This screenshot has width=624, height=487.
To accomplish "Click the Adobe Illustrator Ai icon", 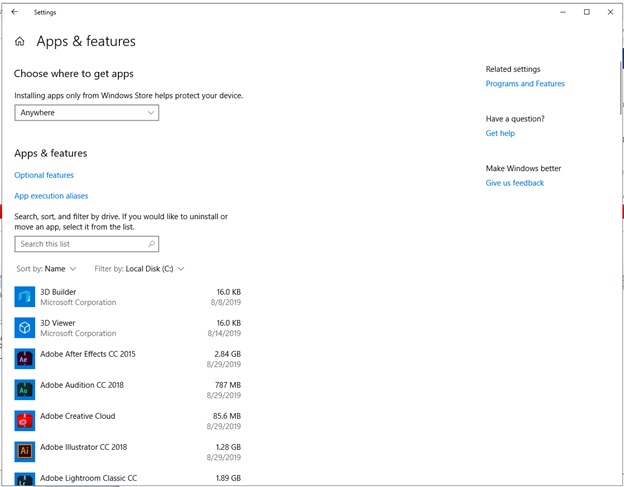I will [25, 452].
